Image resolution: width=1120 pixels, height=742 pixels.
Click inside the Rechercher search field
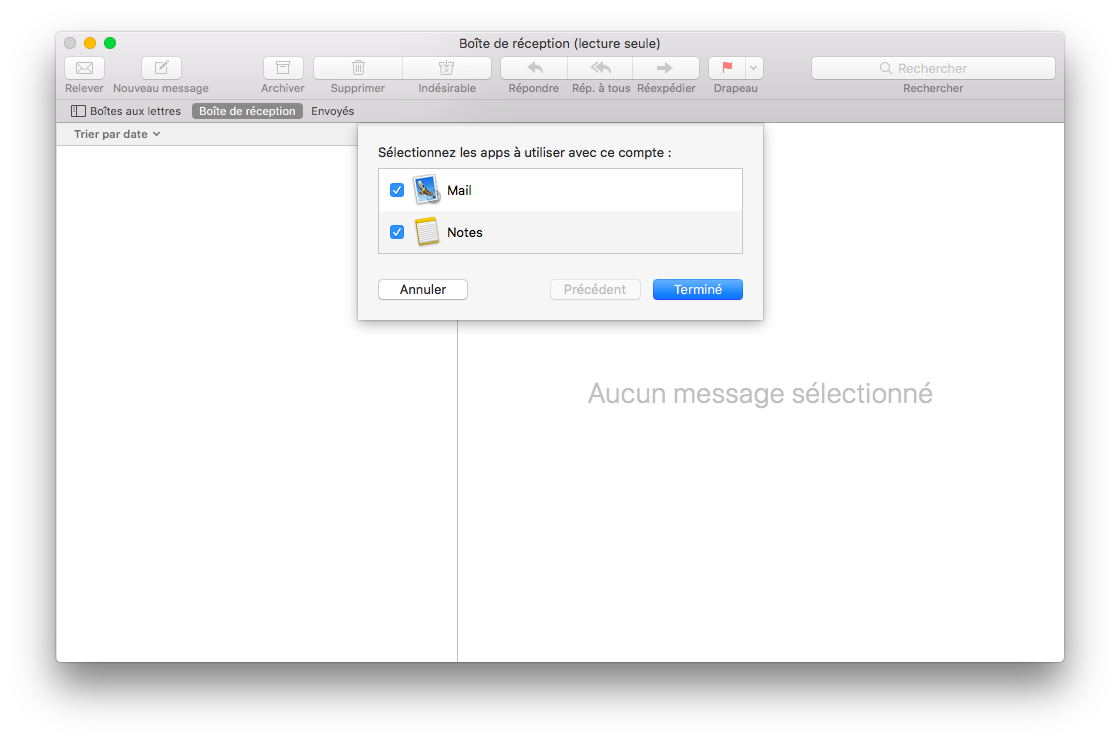[932, 67]
